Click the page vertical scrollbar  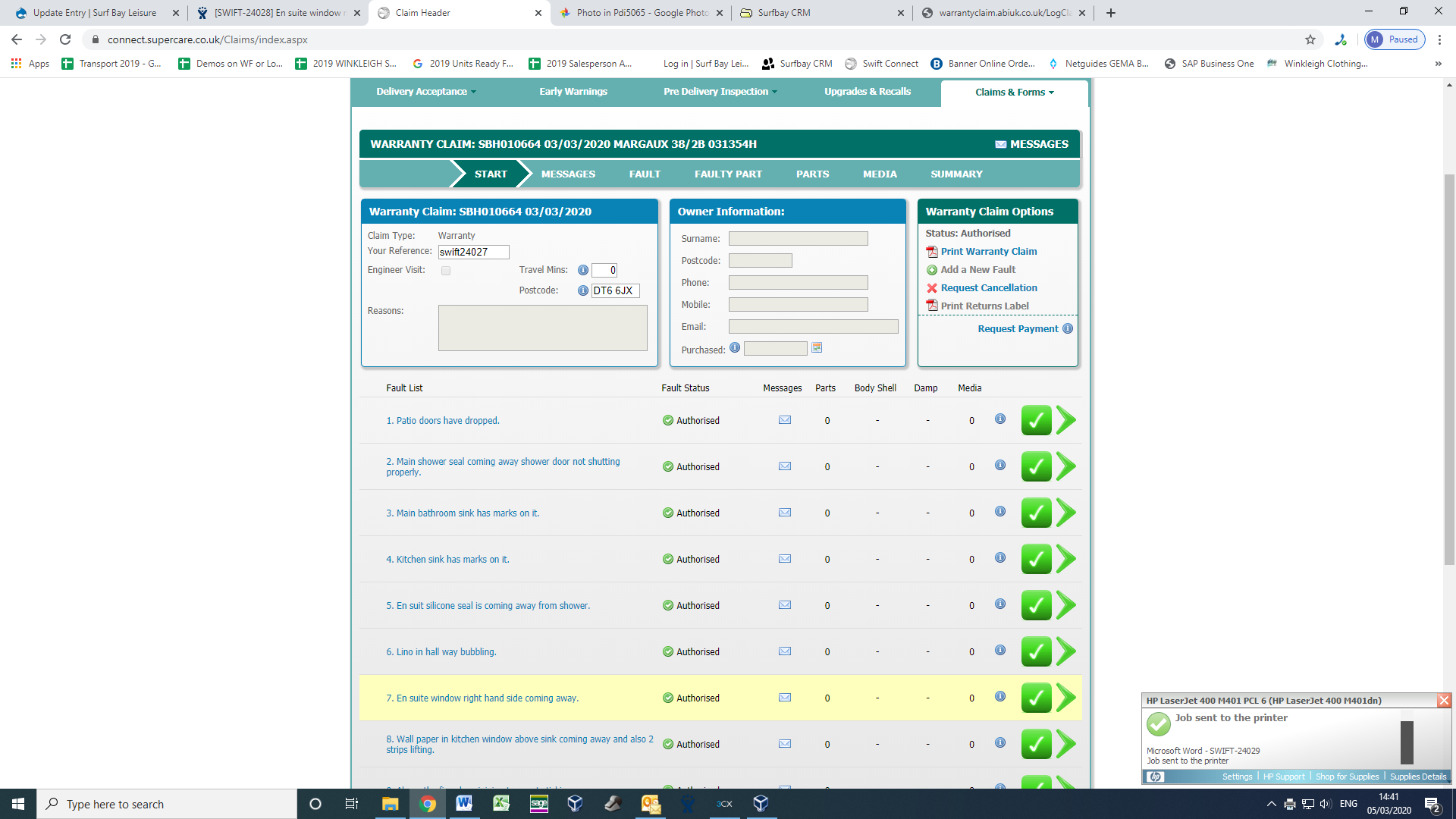[x=1449, y=369]
